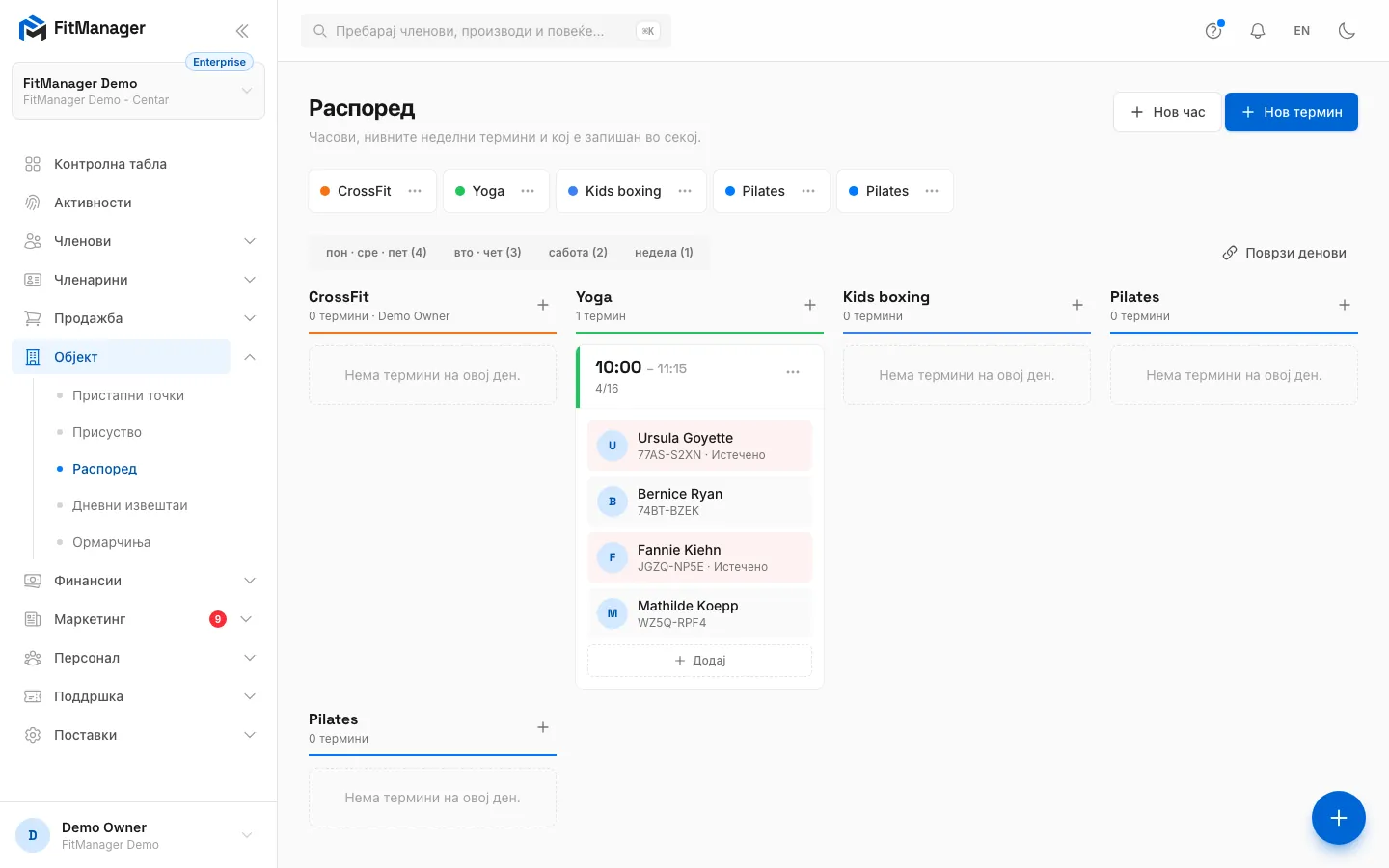Select the вто · чет (3) tab
The width and height of the screenshot is (1389, 868).
[488, 253]
